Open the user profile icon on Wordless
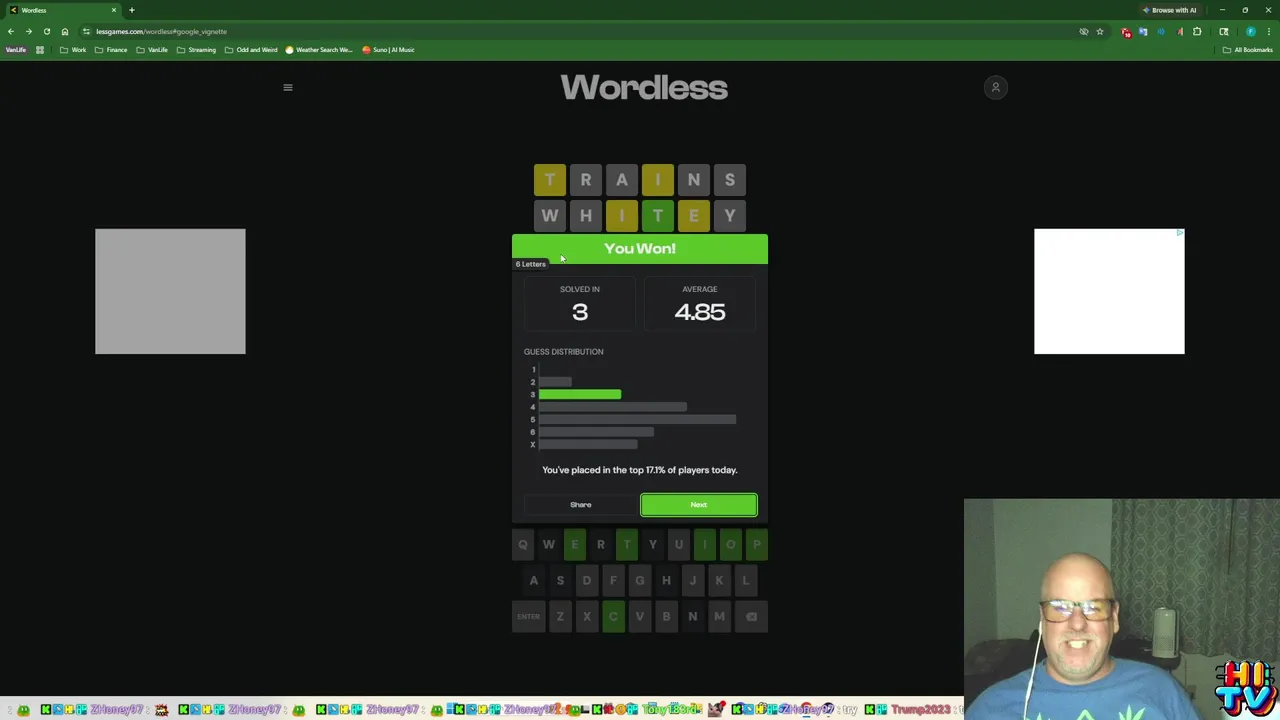The height and width of the screenshot is (720, 1280). point(995,87)
